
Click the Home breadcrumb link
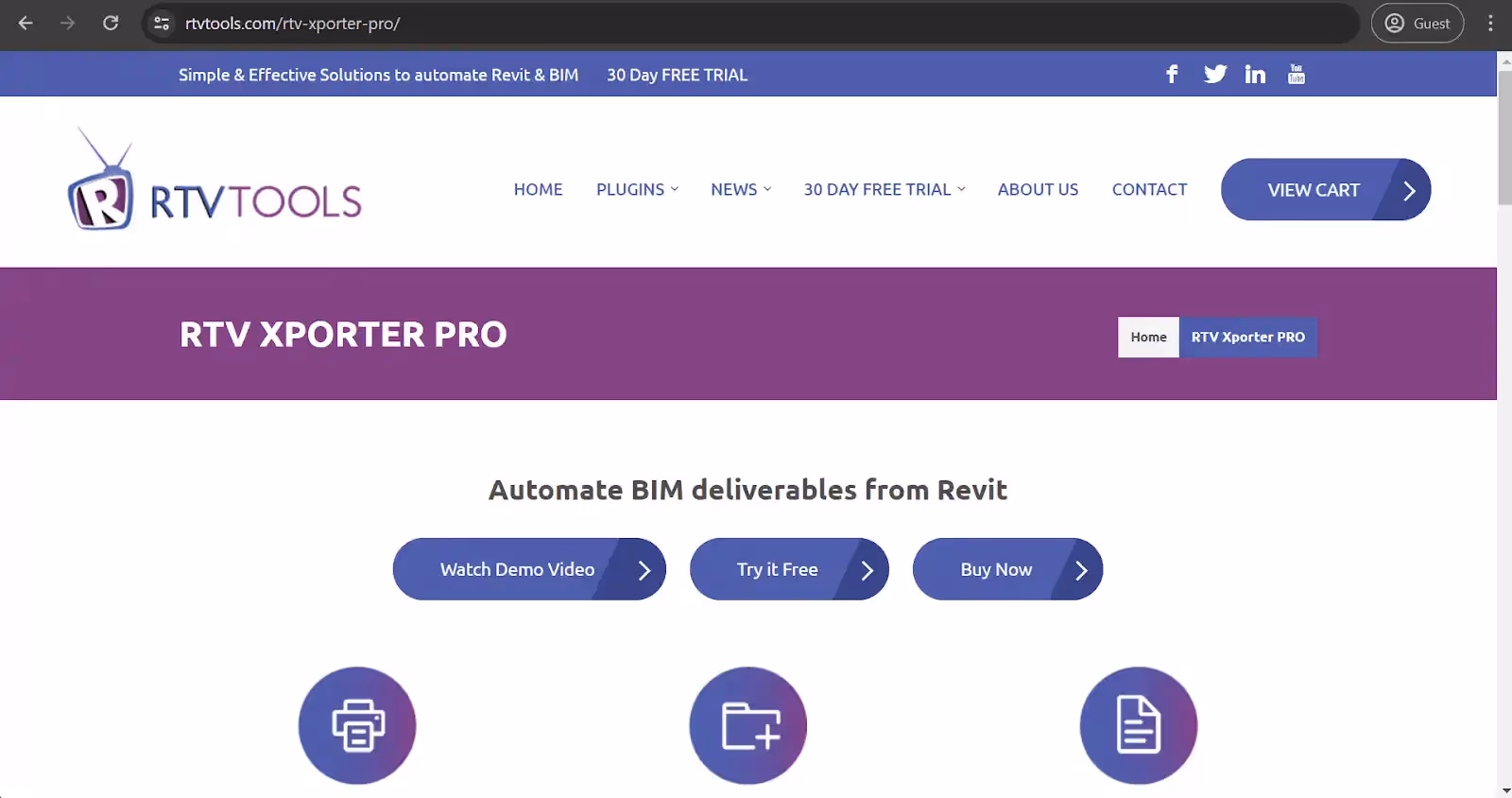point(1148,337)
